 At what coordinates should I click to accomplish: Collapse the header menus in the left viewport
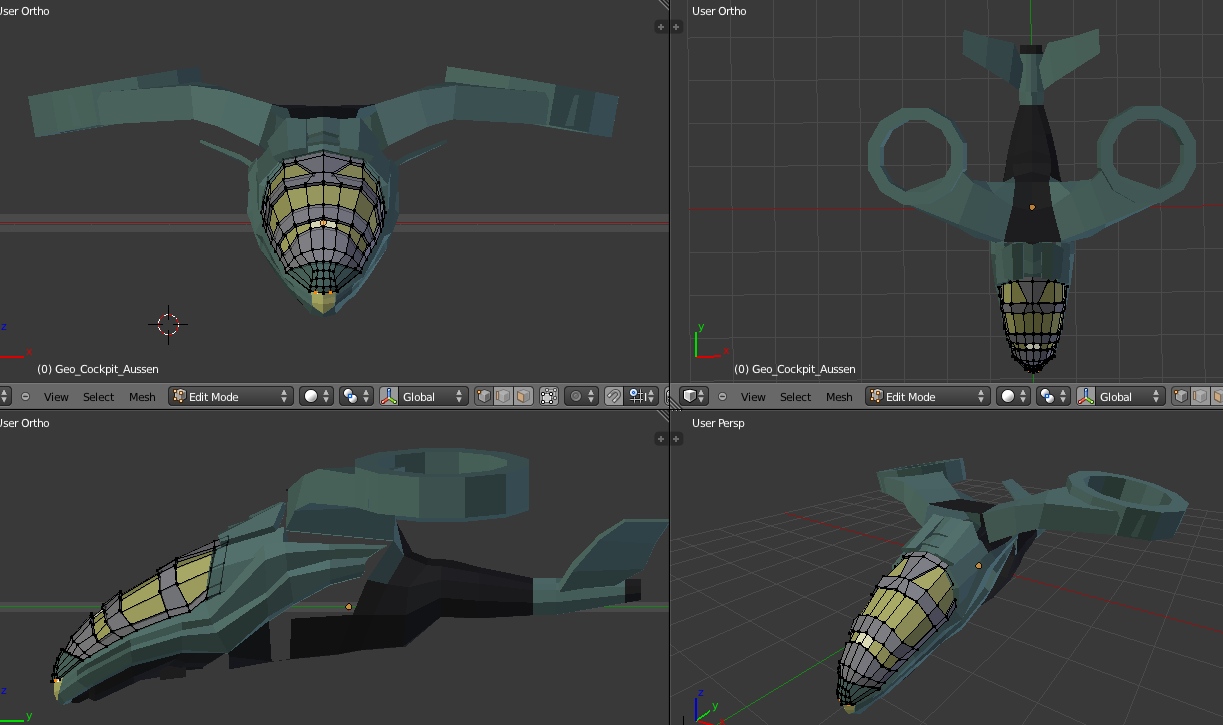pos(25,397)
